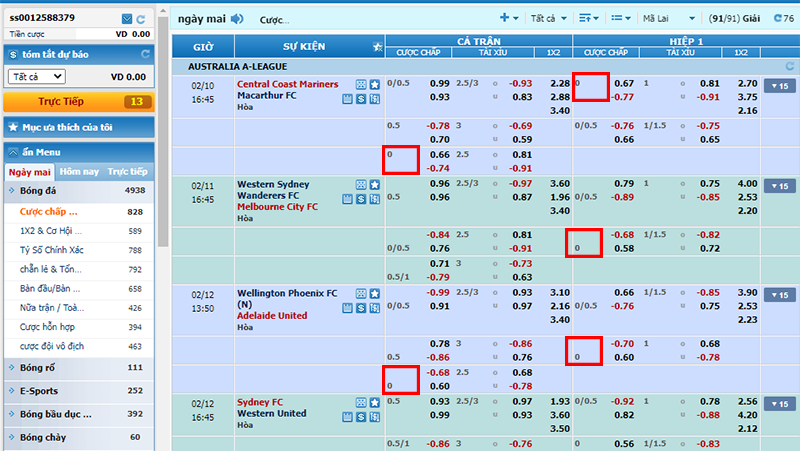800x451 pixels.
Task: Expand 15 more markets for Central Coast match
Action: coord(778,86)
